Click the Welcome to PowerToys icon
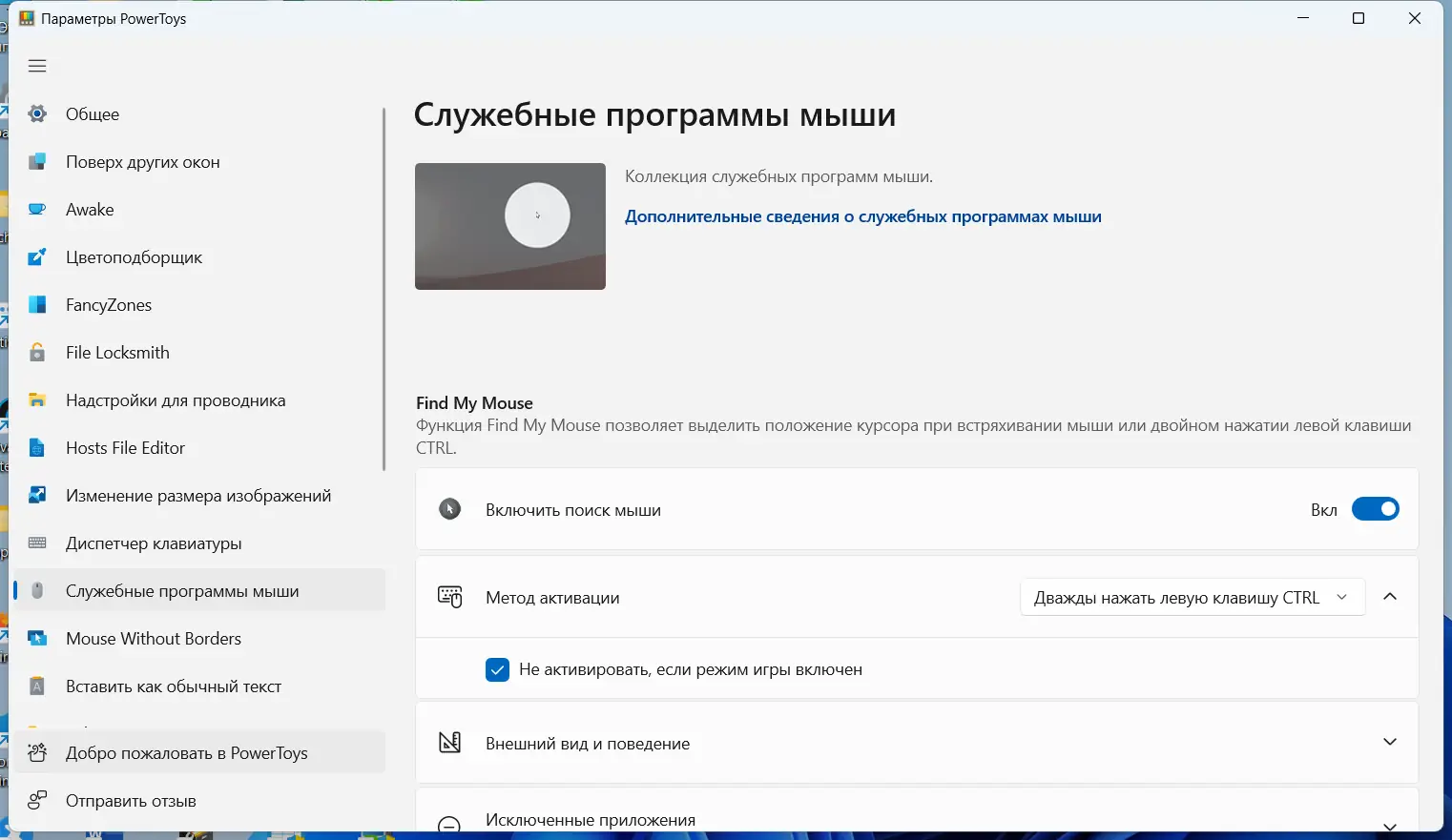The height and width of the screenshot is (840, 1452). [x=37, y=753]
